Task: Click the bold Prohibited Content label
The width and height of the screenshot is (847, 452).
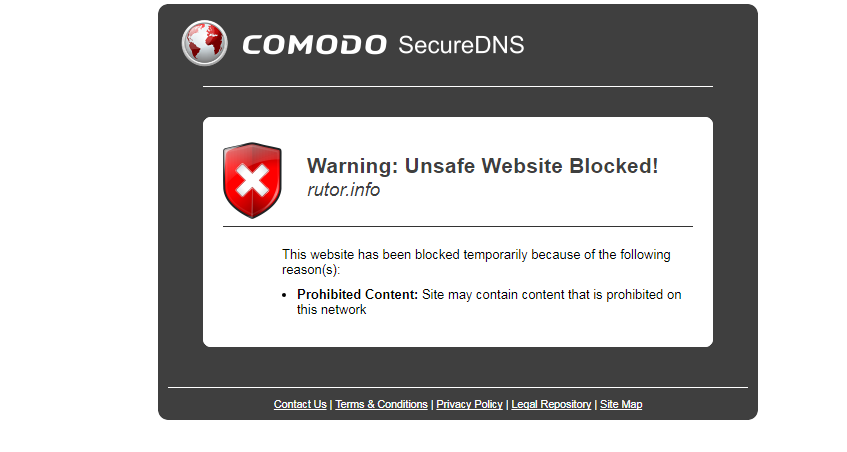Action: coord(357,294)
